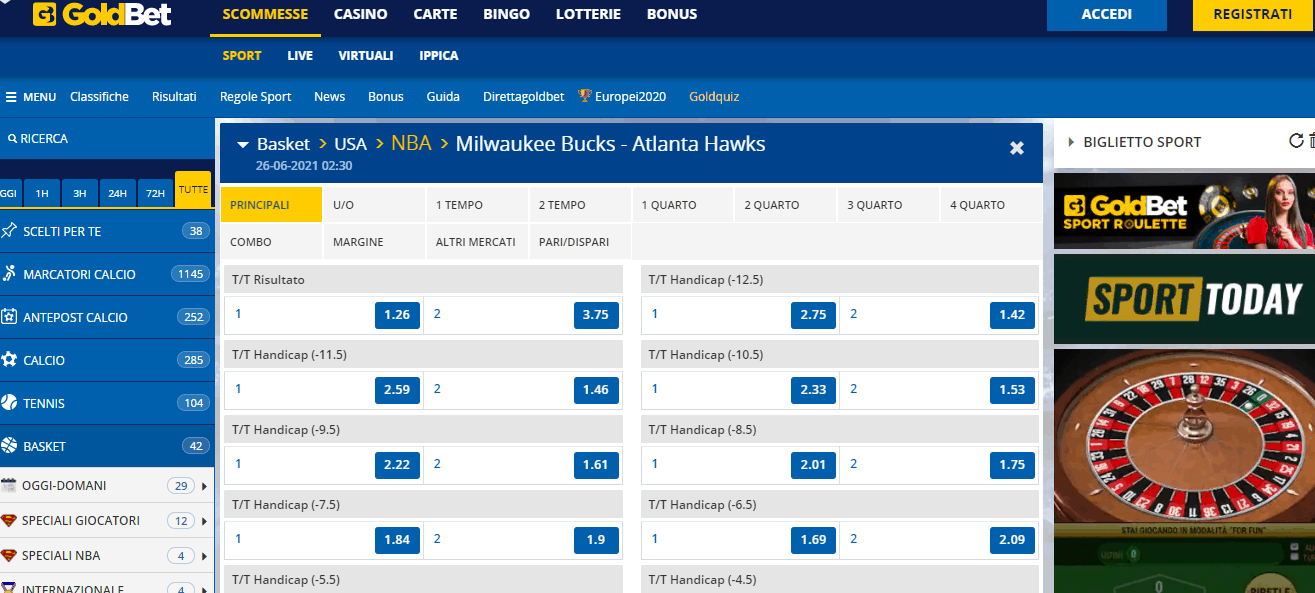Open the 1 QUARTO market tab
Screen dimensions: 1315x593
(x=683, y=205)
